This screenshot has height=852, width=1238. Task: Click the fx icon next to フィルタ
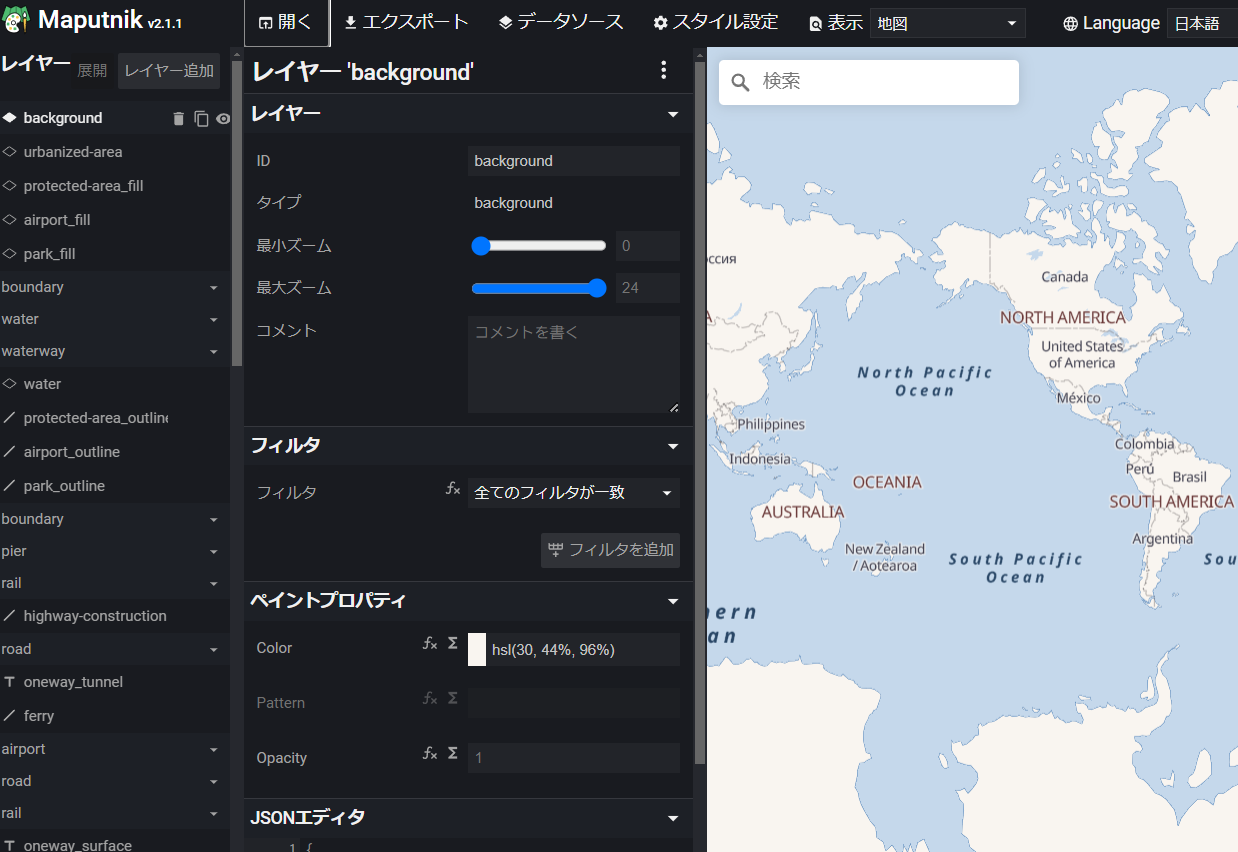453,488
